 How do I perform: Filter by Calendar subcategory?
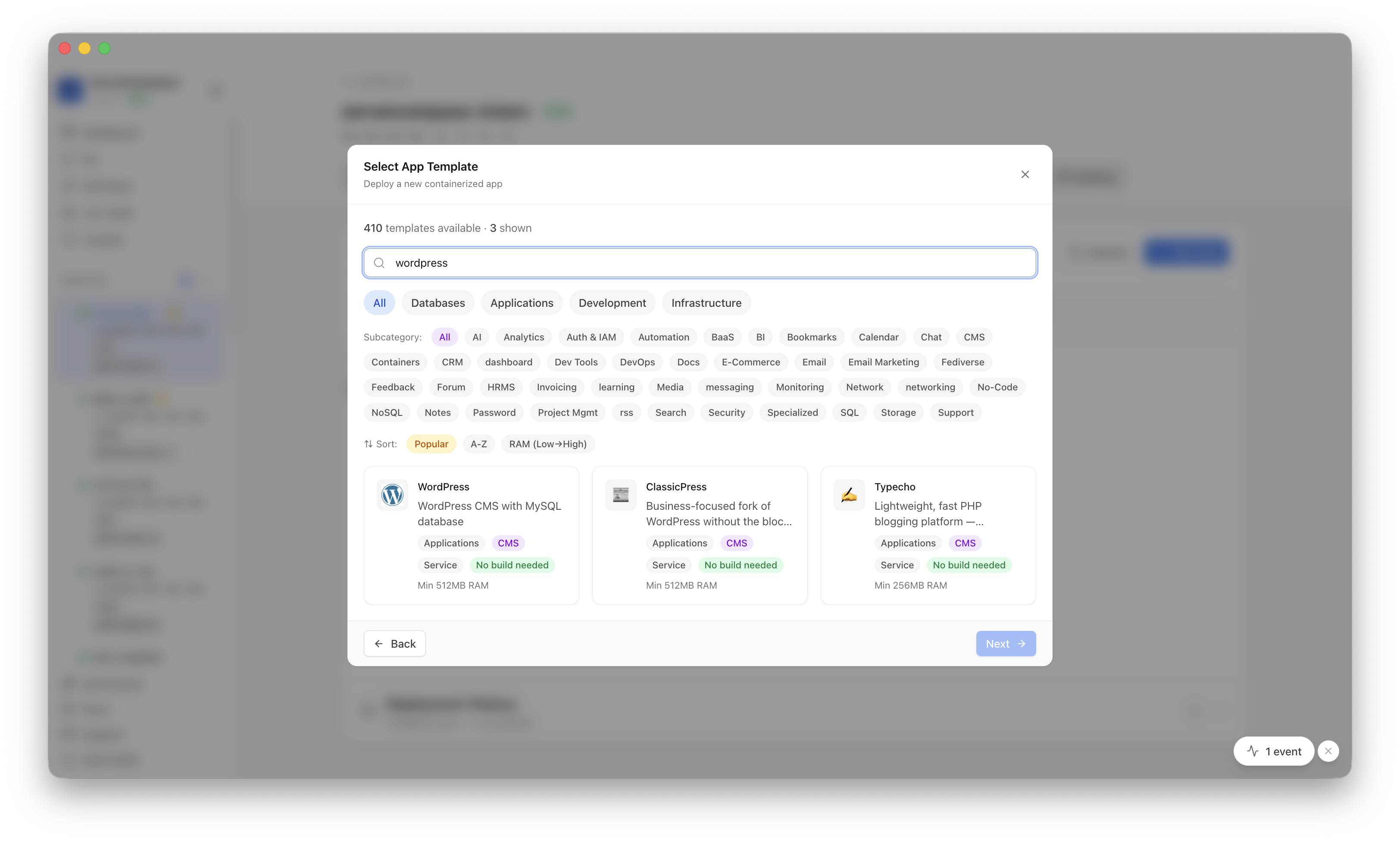click(x=878, y=337)
